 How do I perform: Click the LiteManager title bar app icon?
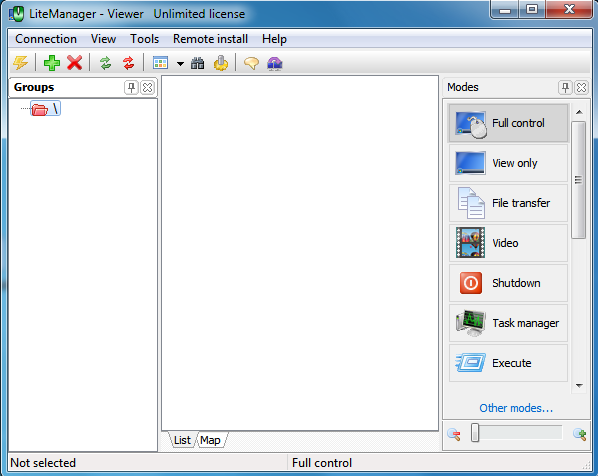16,14
